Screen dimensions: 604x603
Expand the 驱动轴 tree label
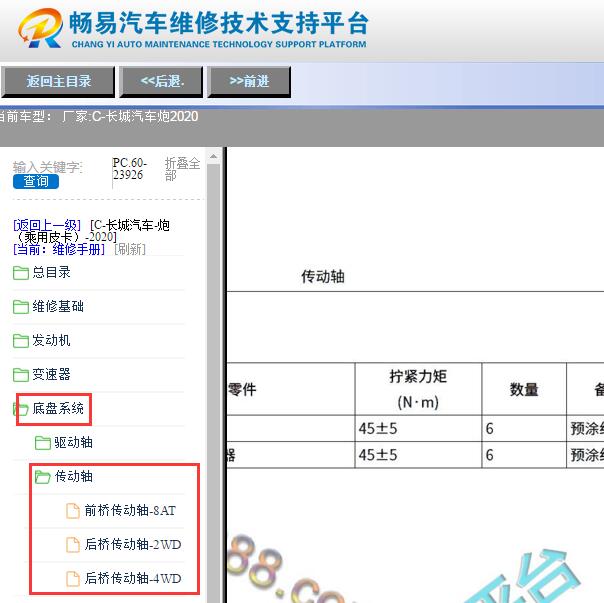73,442
